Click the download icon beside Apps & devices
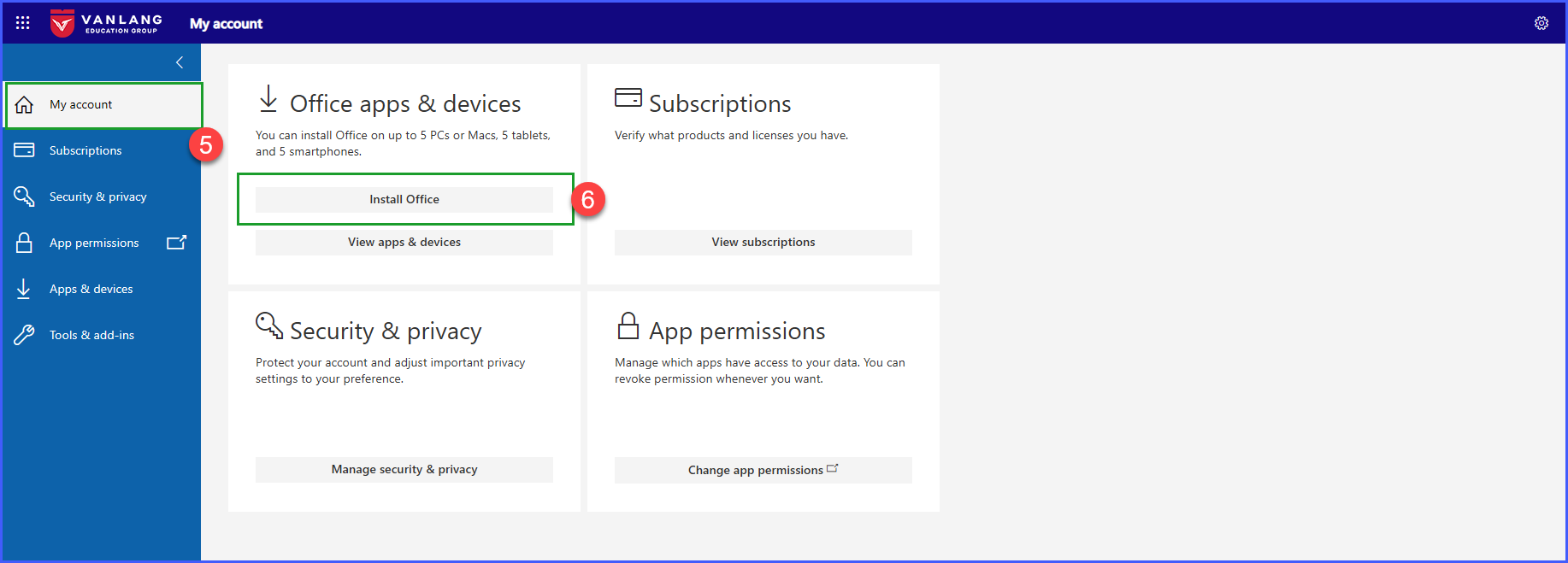Screen dimensions: 1568x563 (24, 289)
